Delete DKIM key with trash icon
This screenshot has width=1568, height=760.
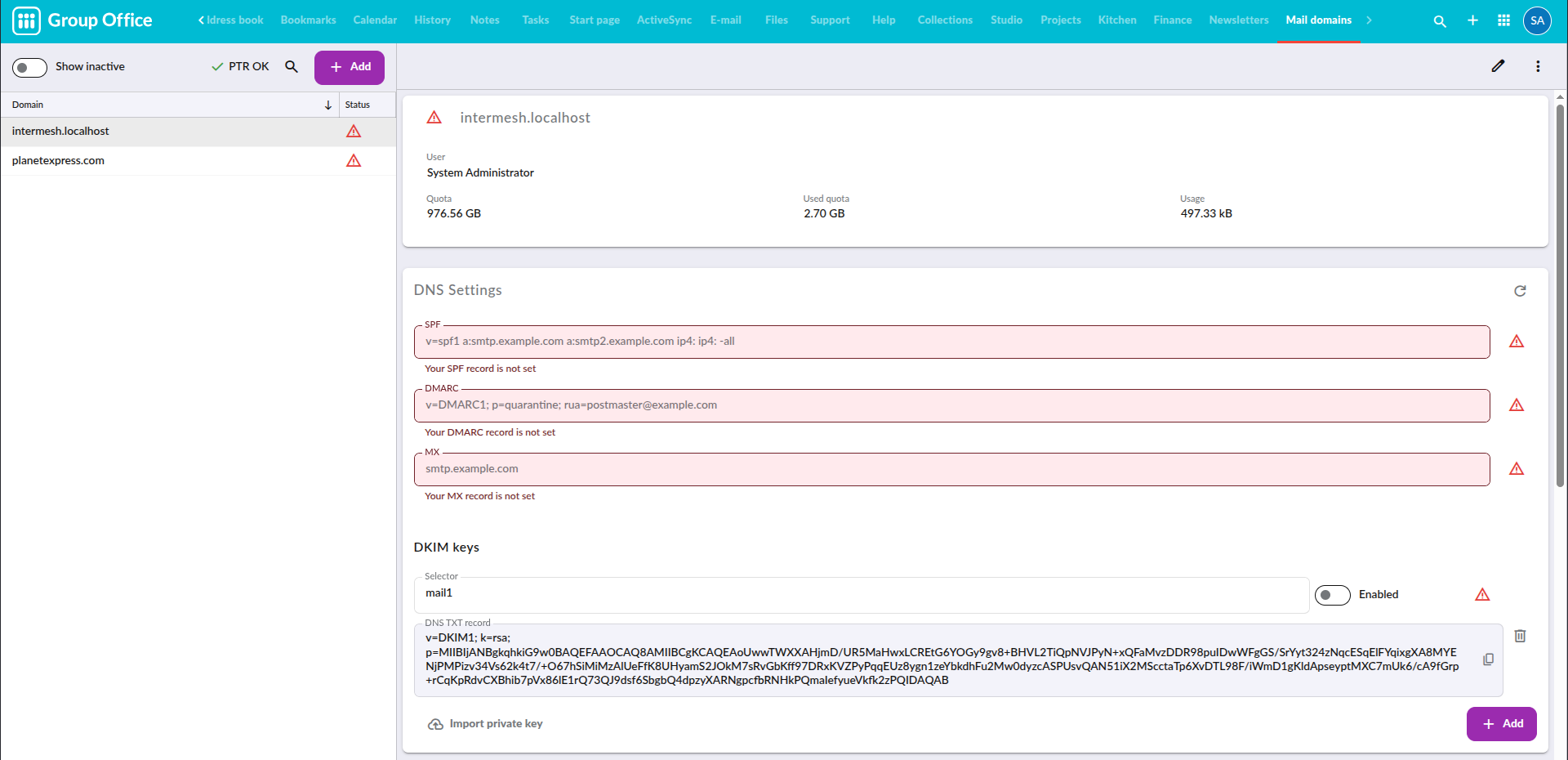point(1520,636)
